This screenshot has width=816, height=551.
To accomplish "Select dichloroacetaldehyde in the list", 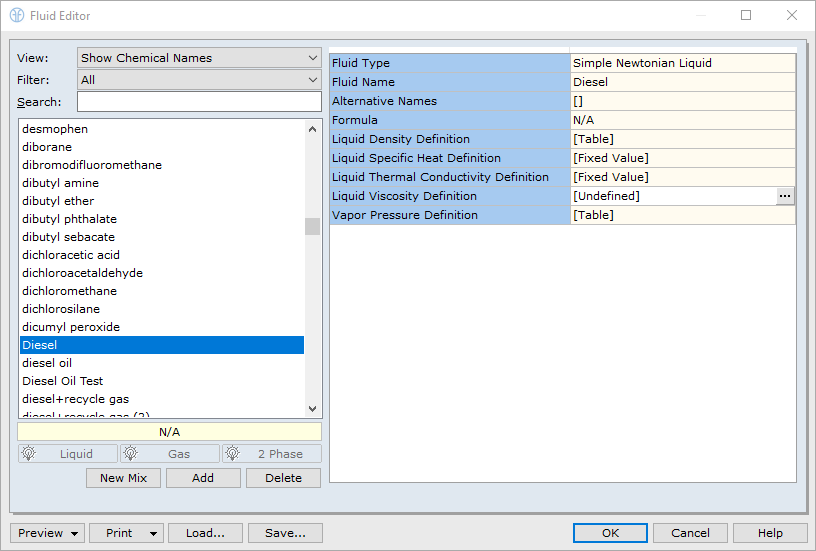I will tap(162, 273).
